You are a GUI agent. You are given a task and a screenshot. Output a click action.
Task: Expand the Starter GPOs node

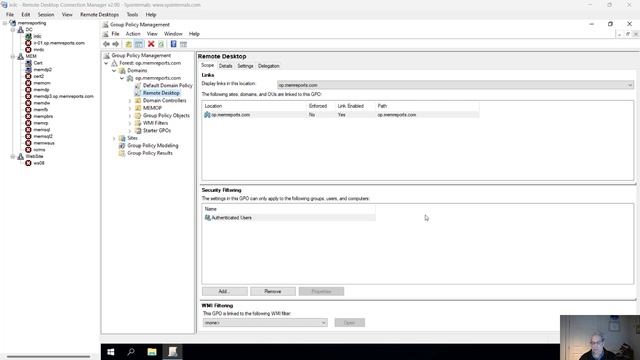click(x=130, y=131)
